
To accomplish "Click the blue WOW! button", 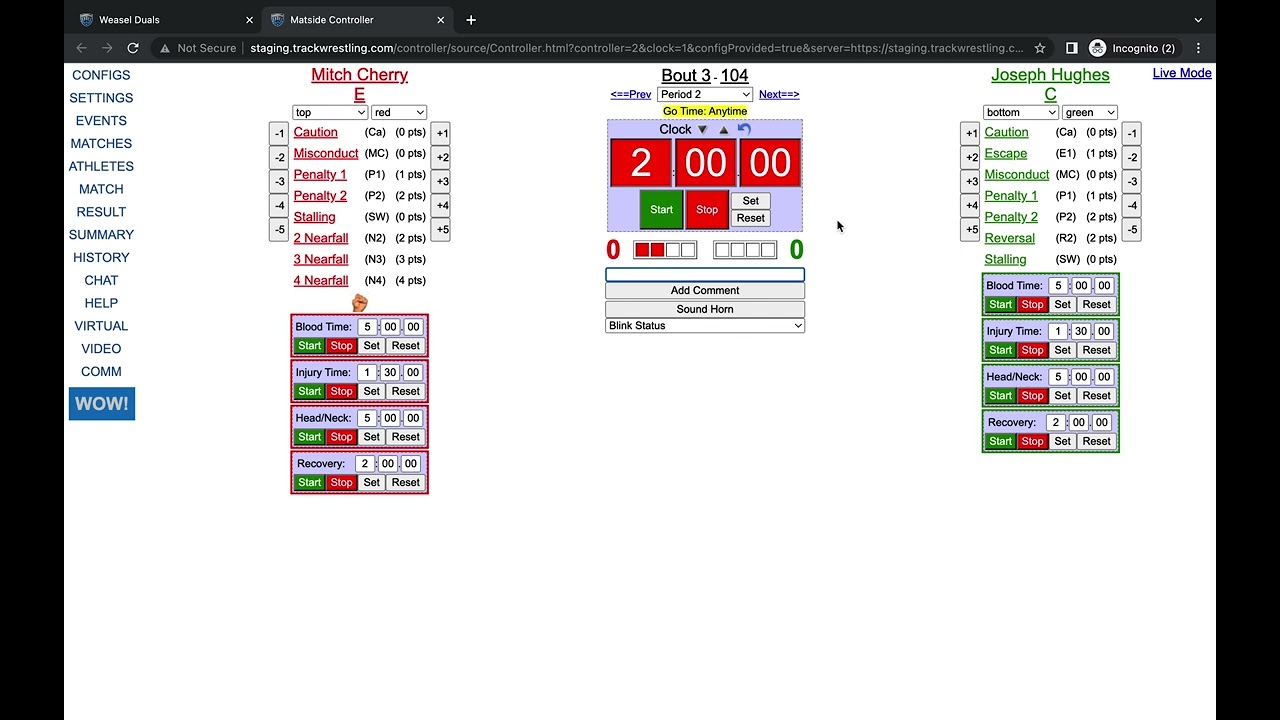I will pos(102,404).
